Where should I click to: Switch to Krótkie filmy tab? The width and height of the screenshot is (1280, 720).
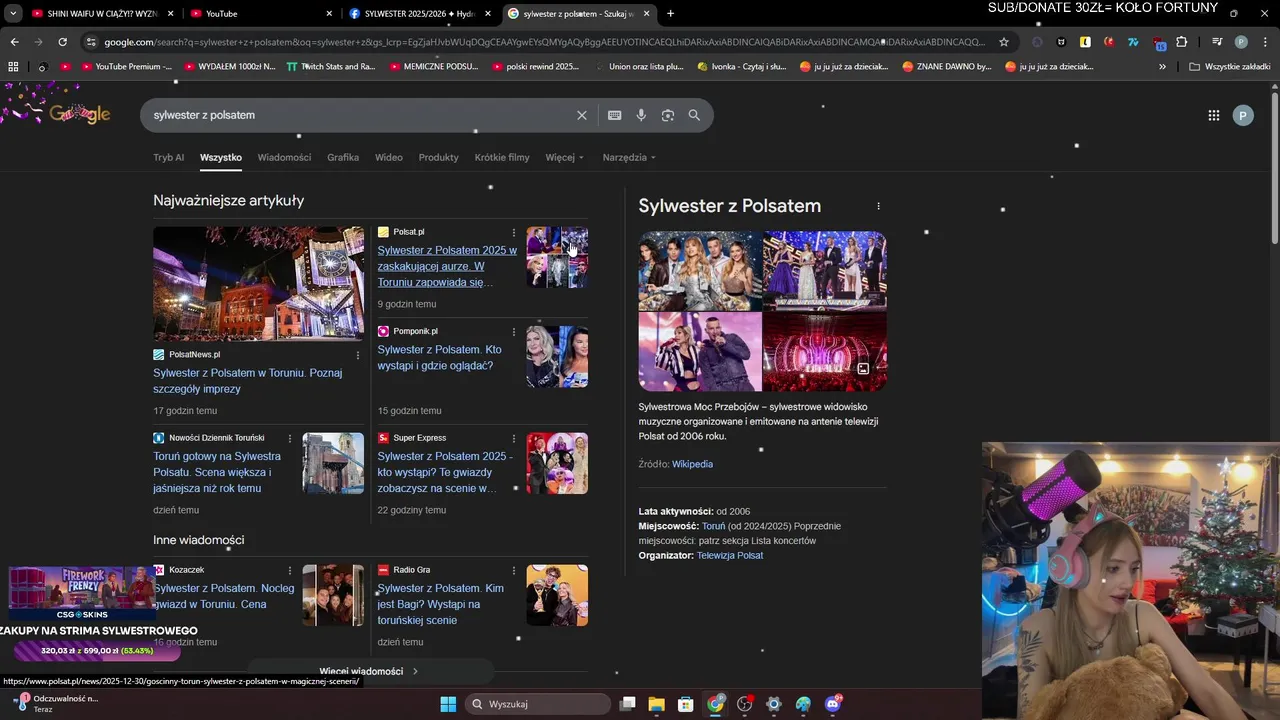click(502, 157)
